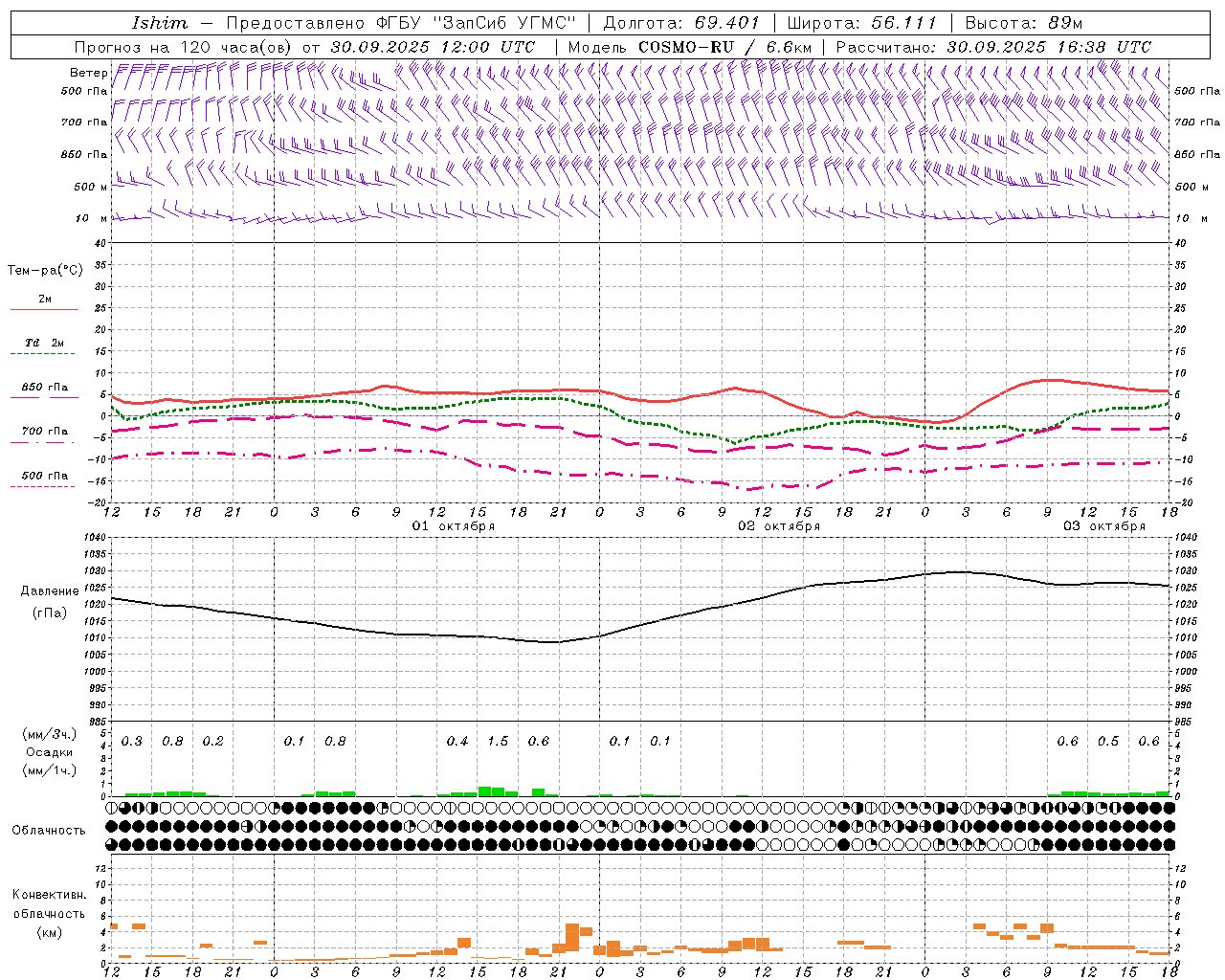Click the forecast start time 30.09.2025 12:00 UTC
The width and height of the screenshot is (1225, 980).
point(433,47)
